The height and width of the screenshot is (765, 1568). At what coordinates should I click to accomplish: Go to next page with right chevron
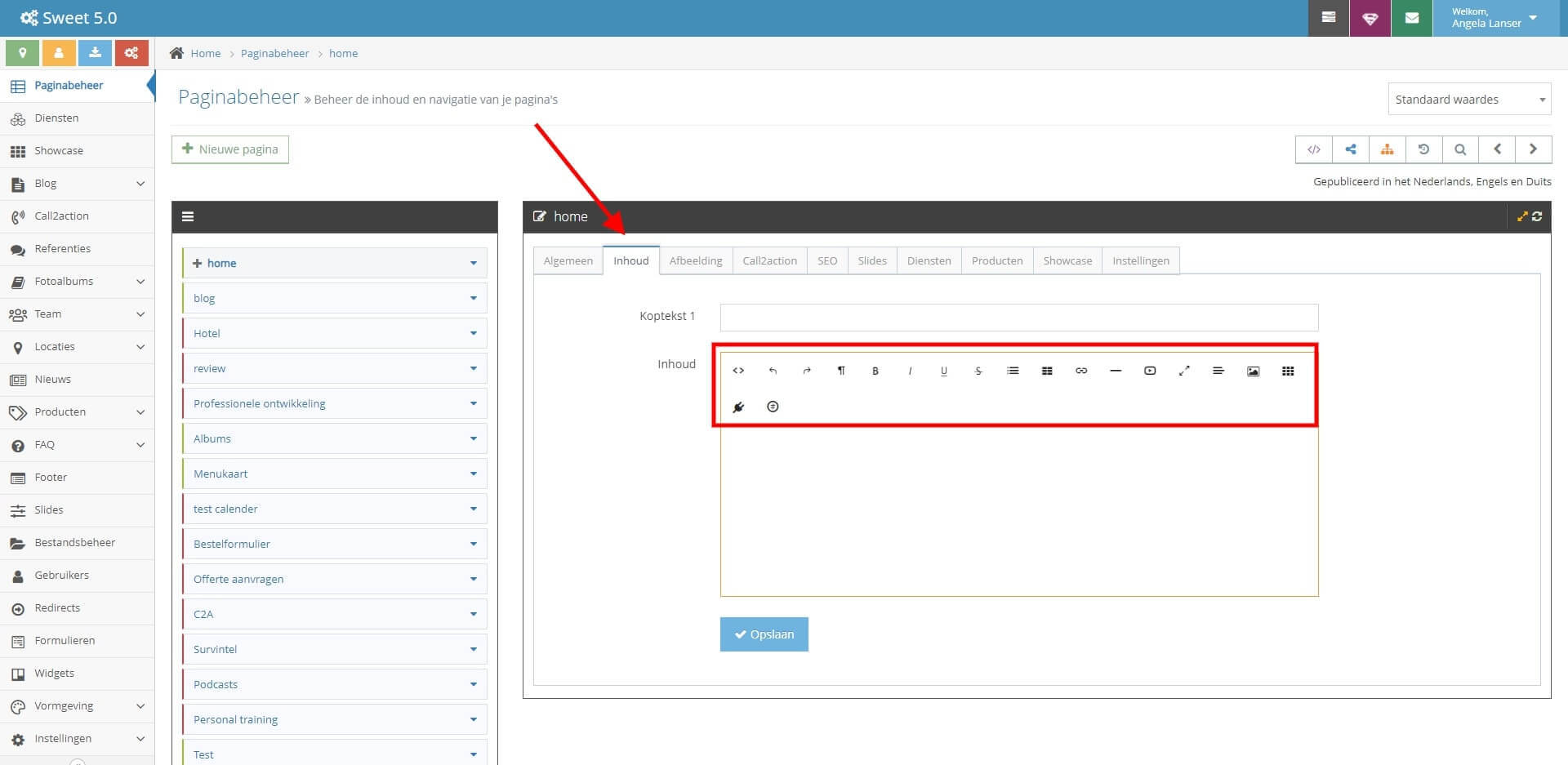[x=1533, y=149]
